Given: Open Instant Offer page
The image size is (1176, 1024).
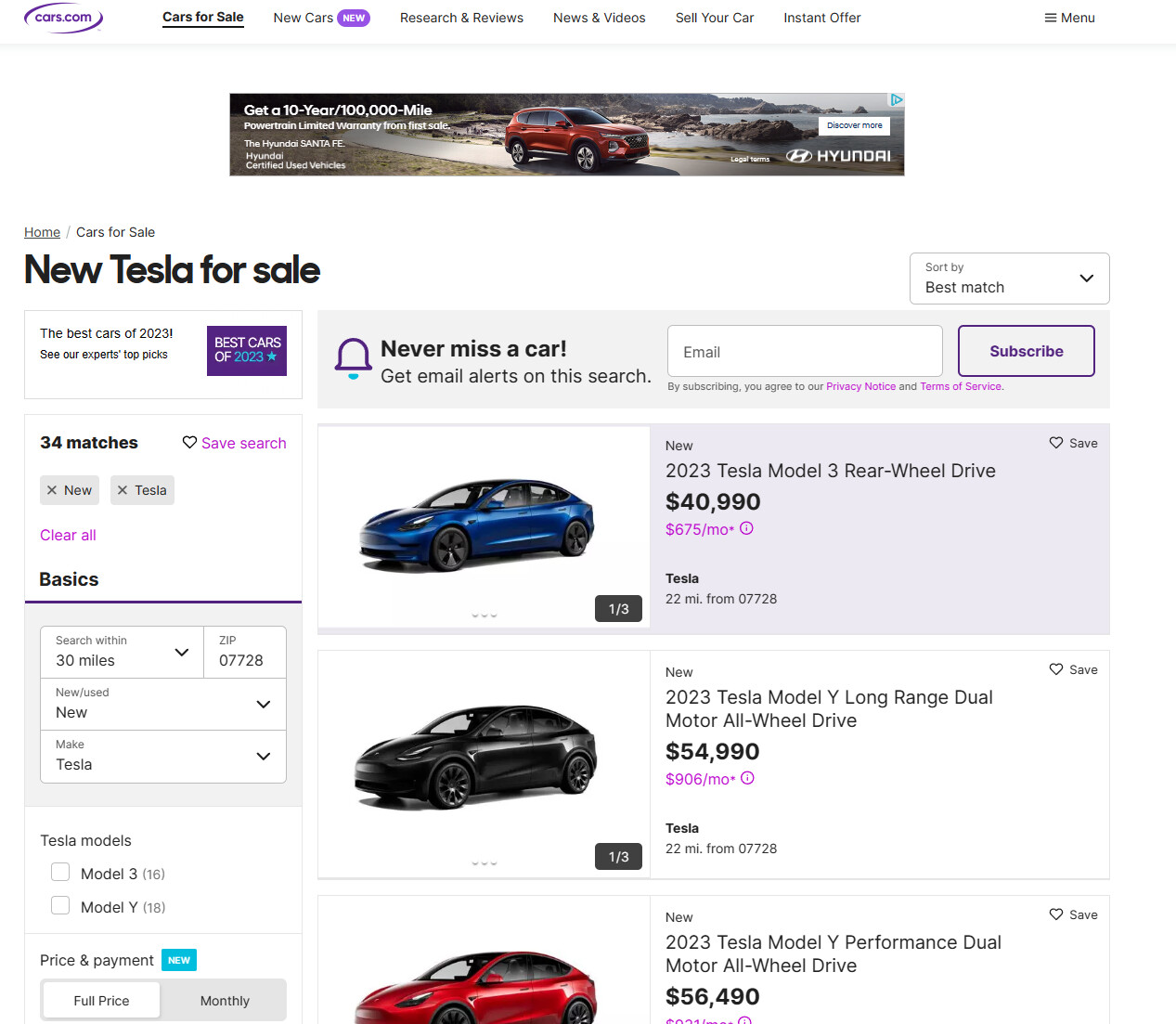Looking at the screenshot, I should pyautogui.click(x=822, y=18).
